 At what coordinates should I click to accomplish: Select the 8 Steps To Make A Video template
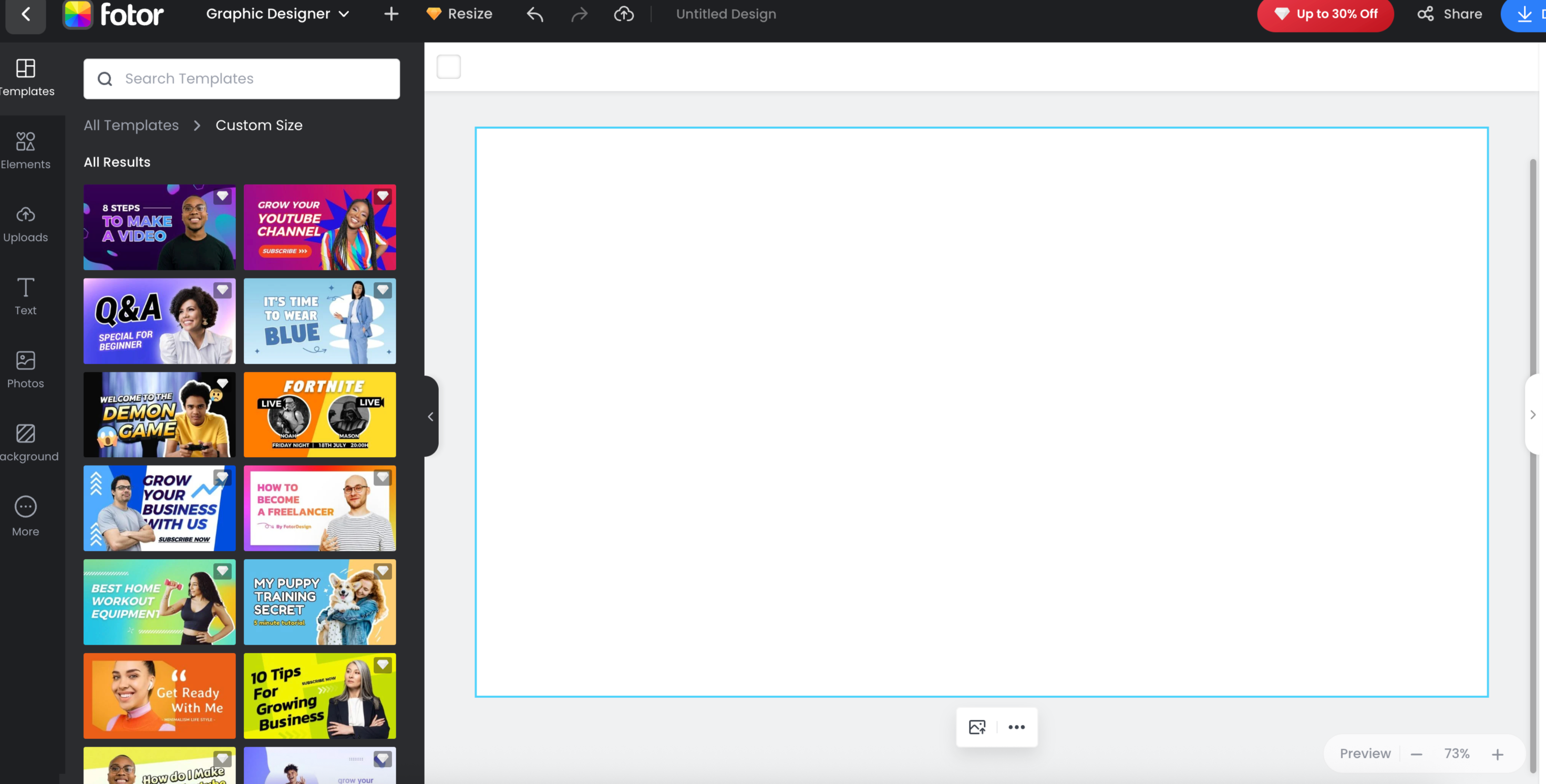point(160,227)
